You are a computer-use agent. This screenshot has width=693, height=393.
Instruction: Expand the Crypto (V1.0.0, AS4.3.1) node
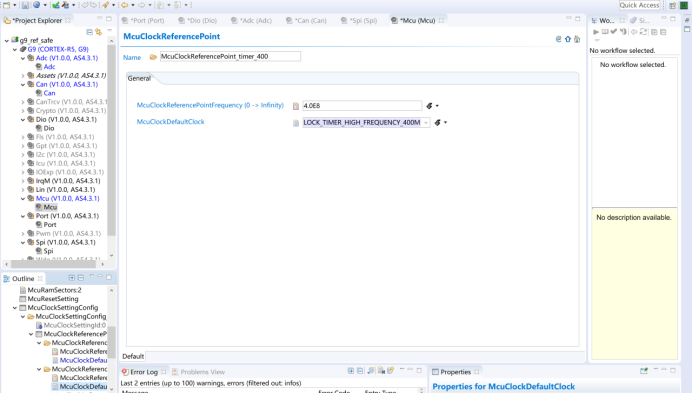tap(23, 111)
